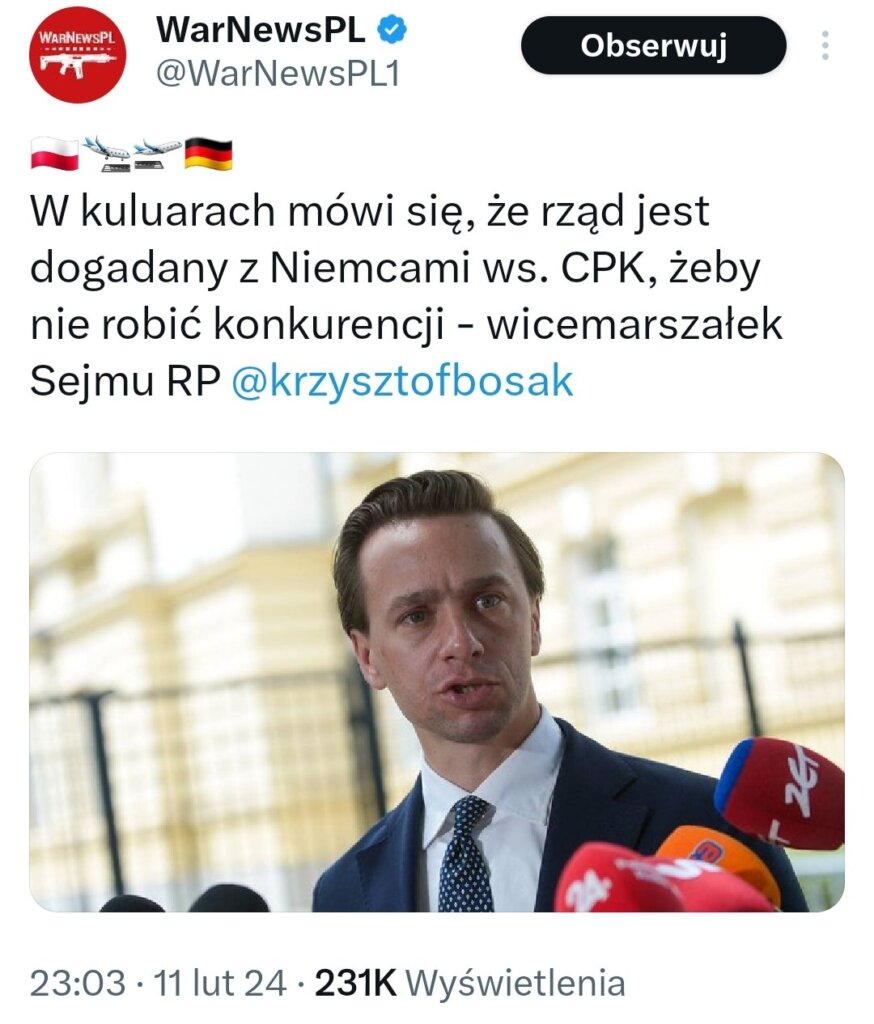The width and height of the screenshot is (874, 1024).
Task: Click the rifle logo inside the avatar
Action: pyautogui.click(x=78, y=64)
